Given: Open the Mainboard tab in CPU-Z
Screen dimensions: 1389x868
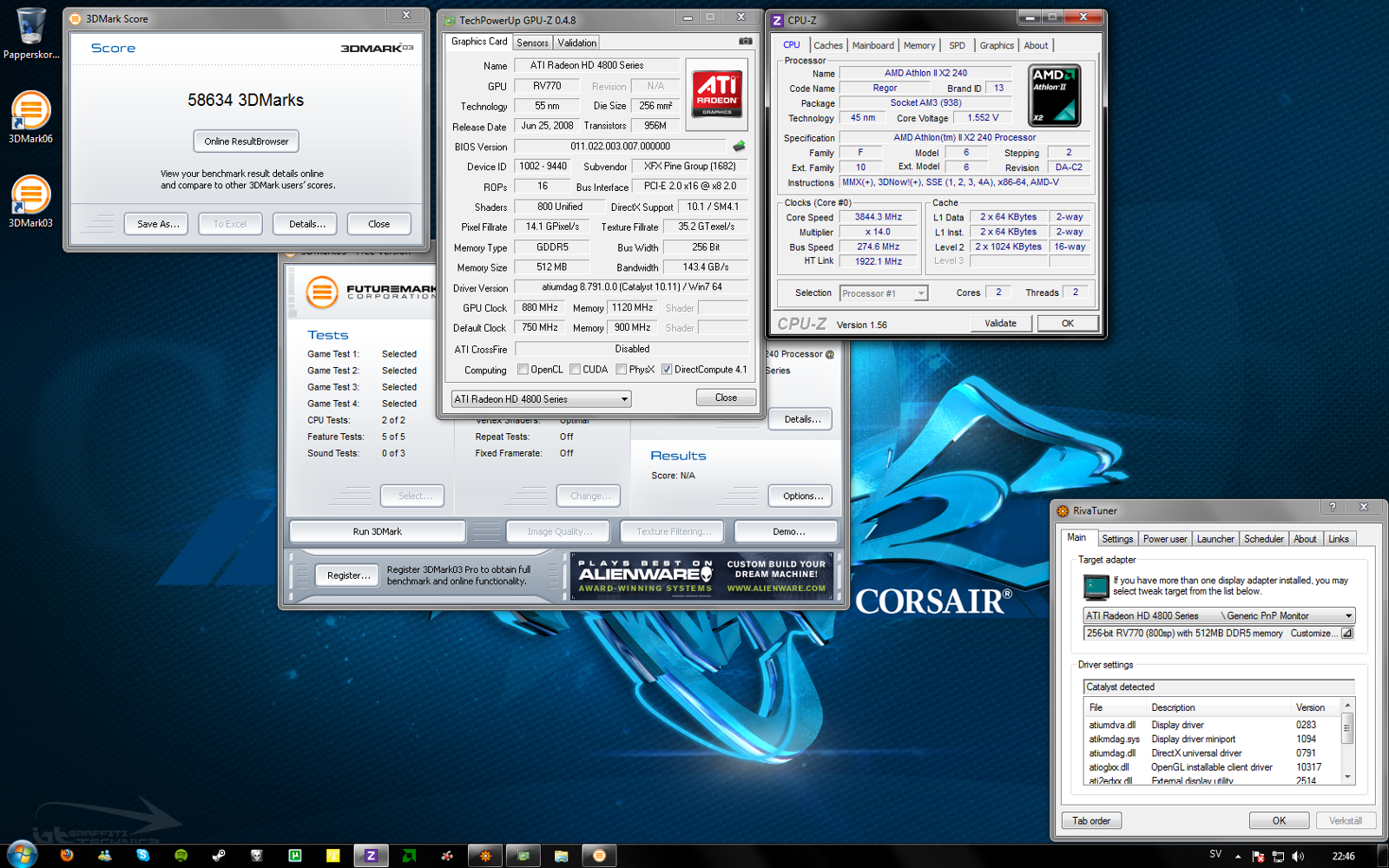Looking at the screenshot, I should click(x=872, y=46).
